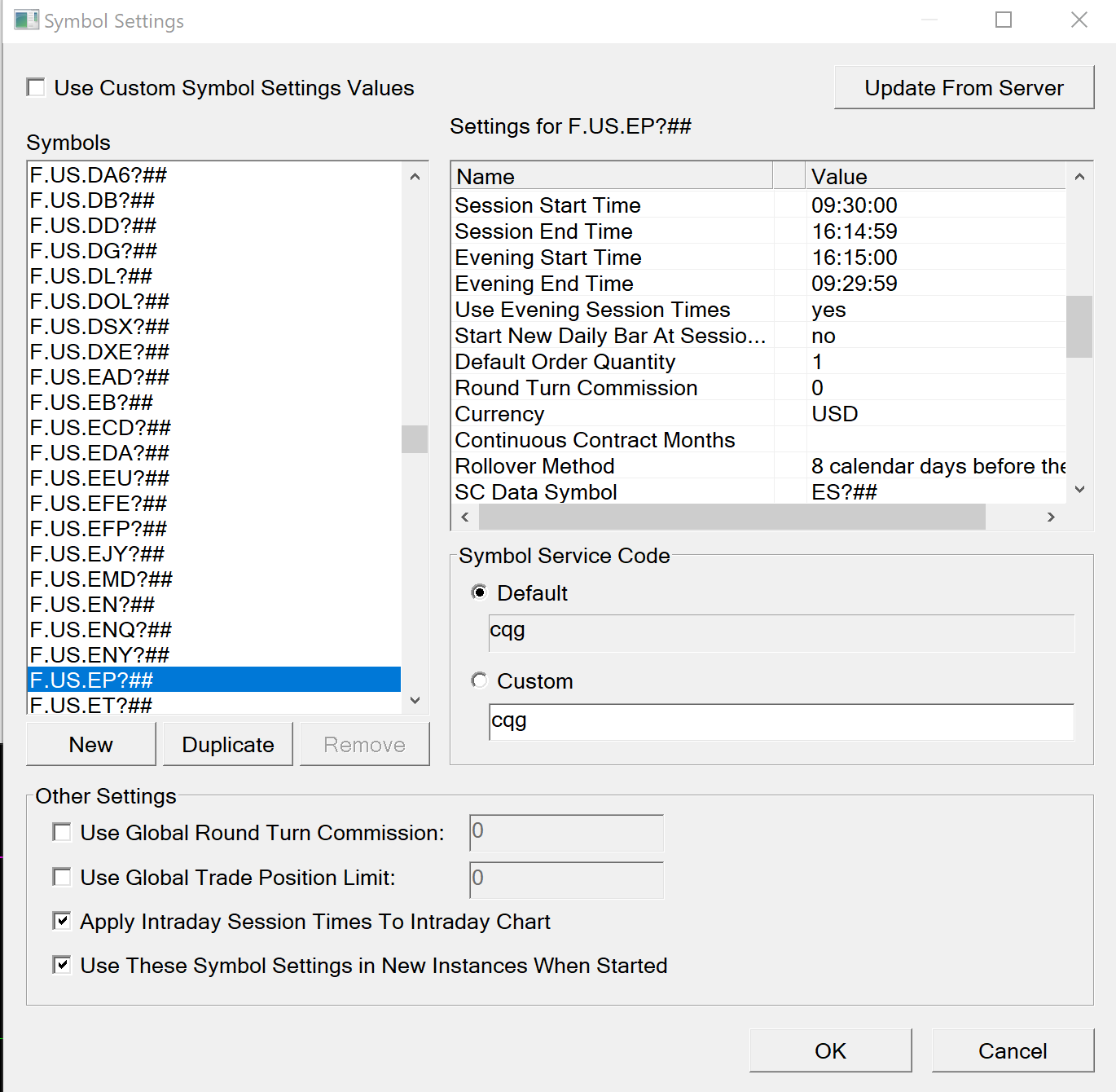
Task: Click the SC Data Symbol value ES?##
Action: [844, 491]
